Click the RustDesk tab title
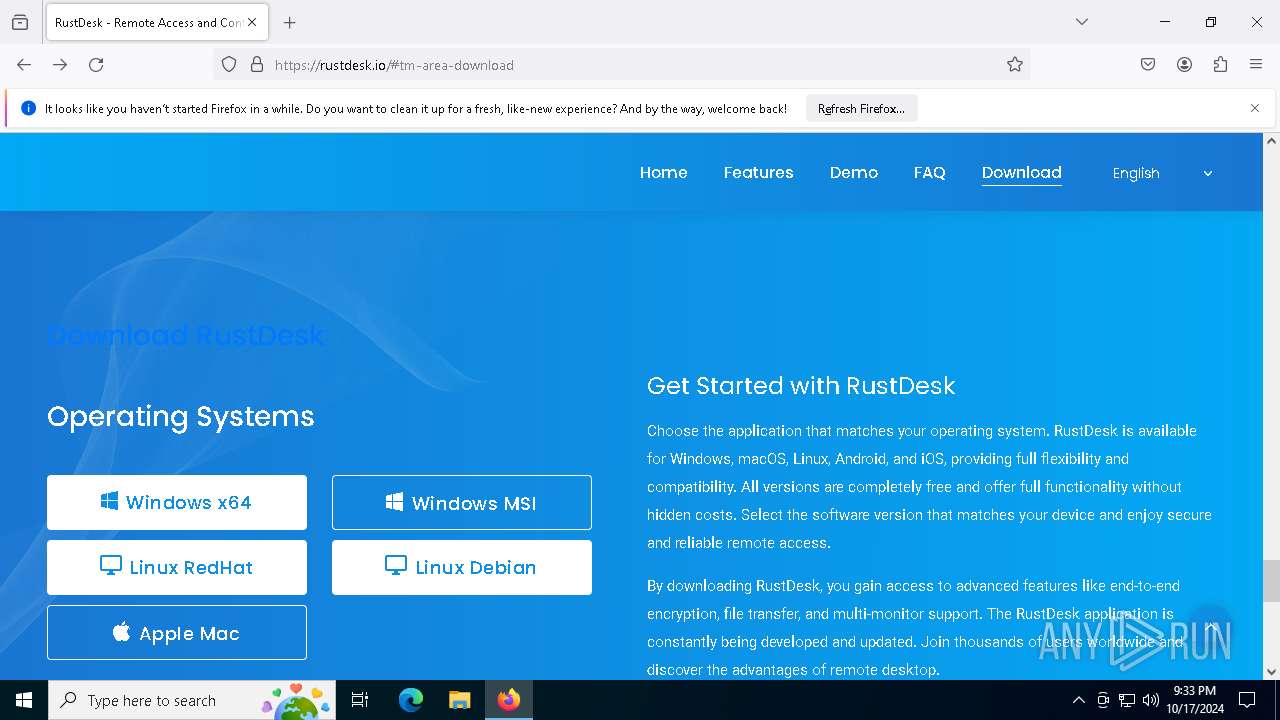1280x720 pixels. pyautogui.click(x=148, y=22)
